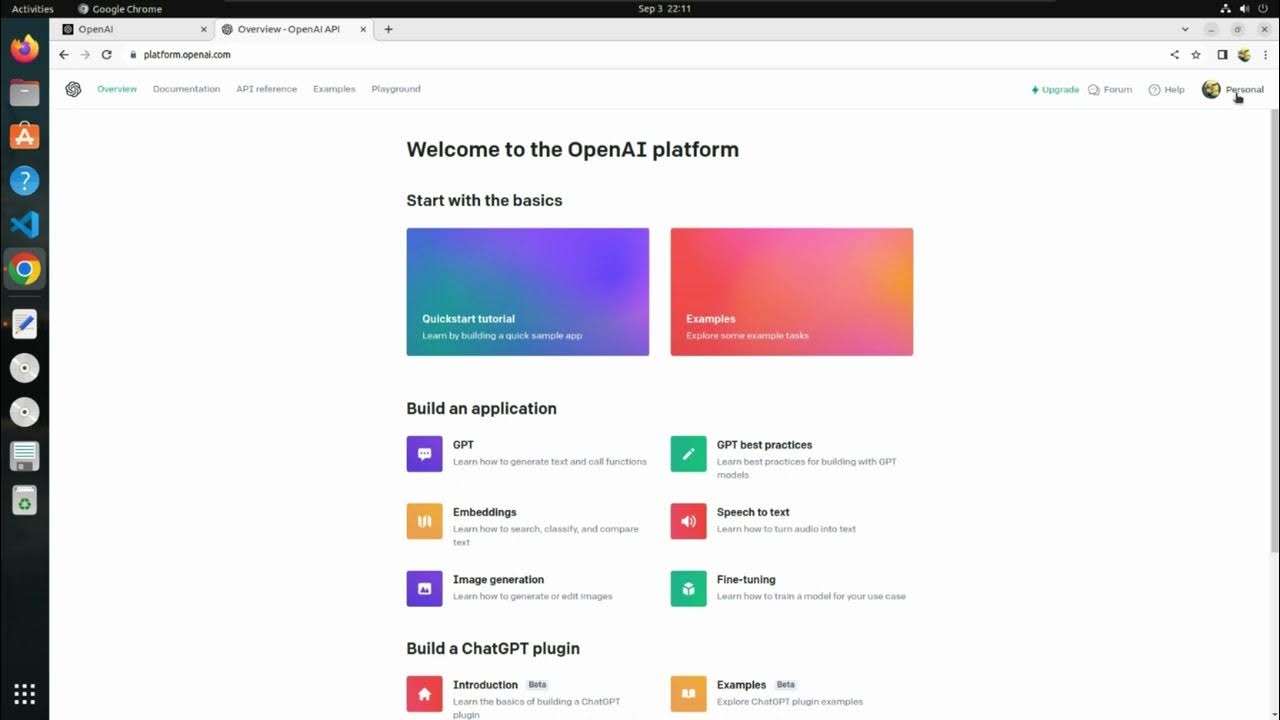Screen dimensions: 1280x720
Task: Toggle Chrome's side panel icon
Action: point(1222,55)
